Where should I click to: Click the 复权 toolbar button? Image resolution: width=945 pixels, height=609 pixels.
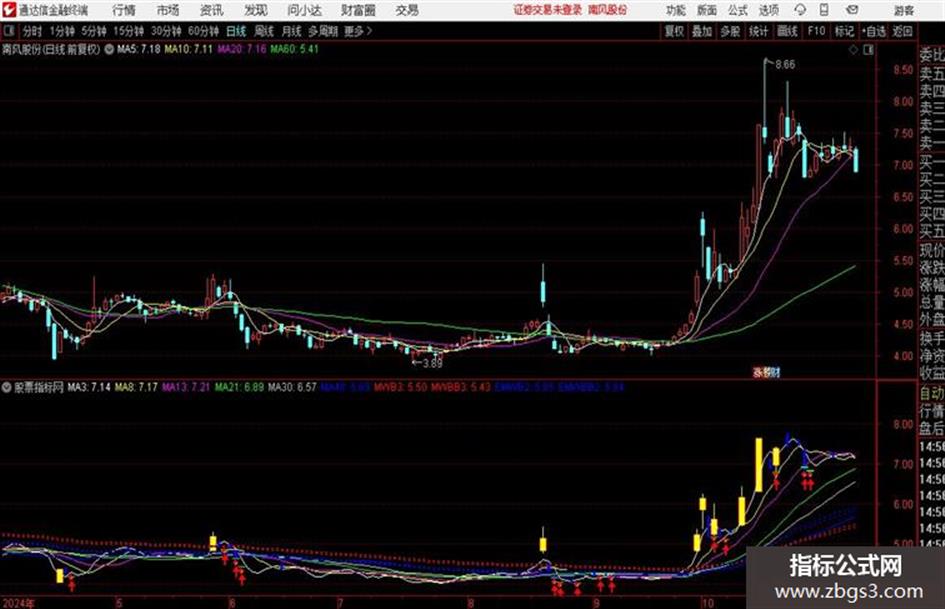674,31
